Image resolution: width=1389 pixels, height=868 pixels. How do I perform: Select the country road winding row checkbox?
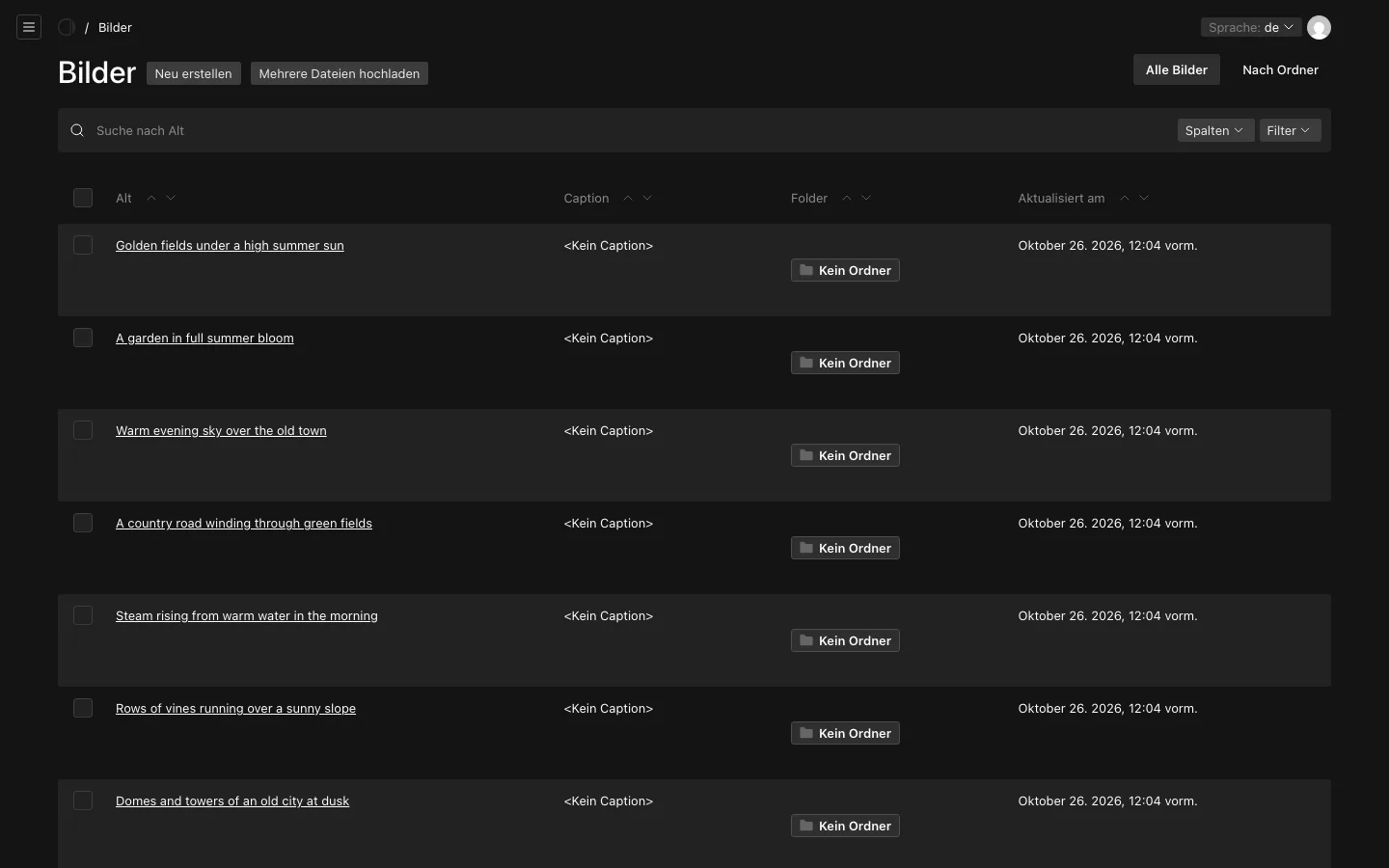pyautogui.click(x=83, y=523)
